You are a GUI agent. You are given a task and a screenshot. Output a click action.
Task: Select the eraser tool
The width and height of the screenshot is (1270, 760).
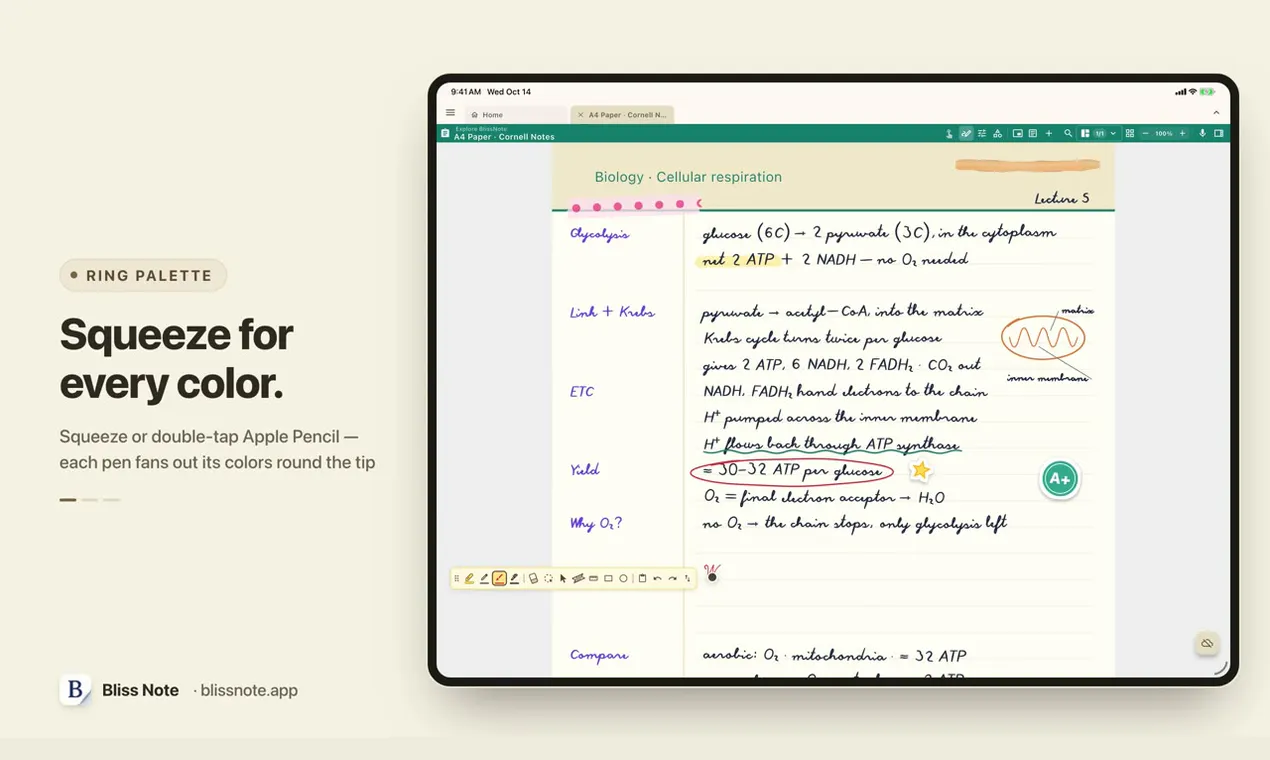[x=533, y=578]
